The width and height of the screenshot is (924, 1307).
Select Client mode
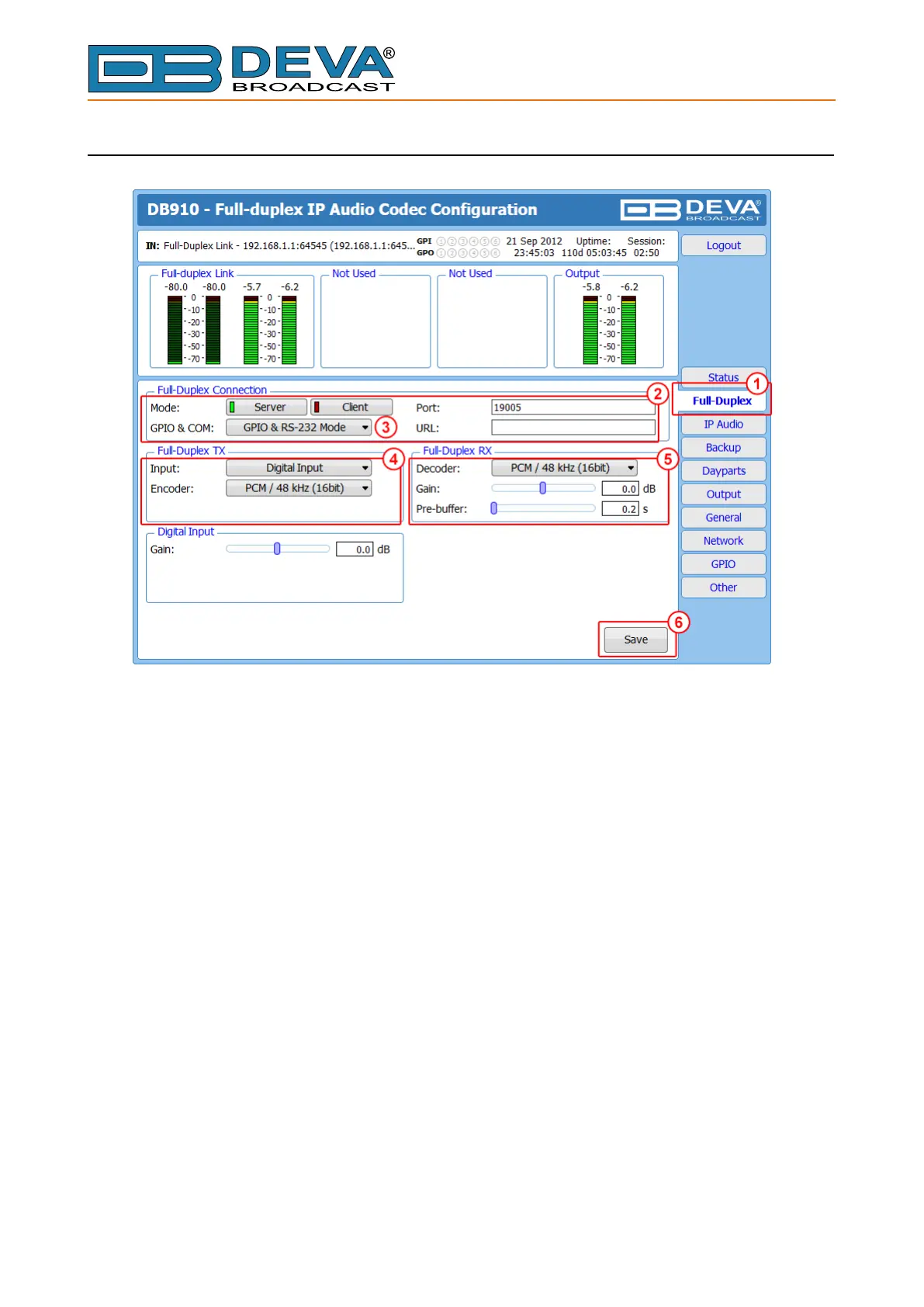pos(351,407)
